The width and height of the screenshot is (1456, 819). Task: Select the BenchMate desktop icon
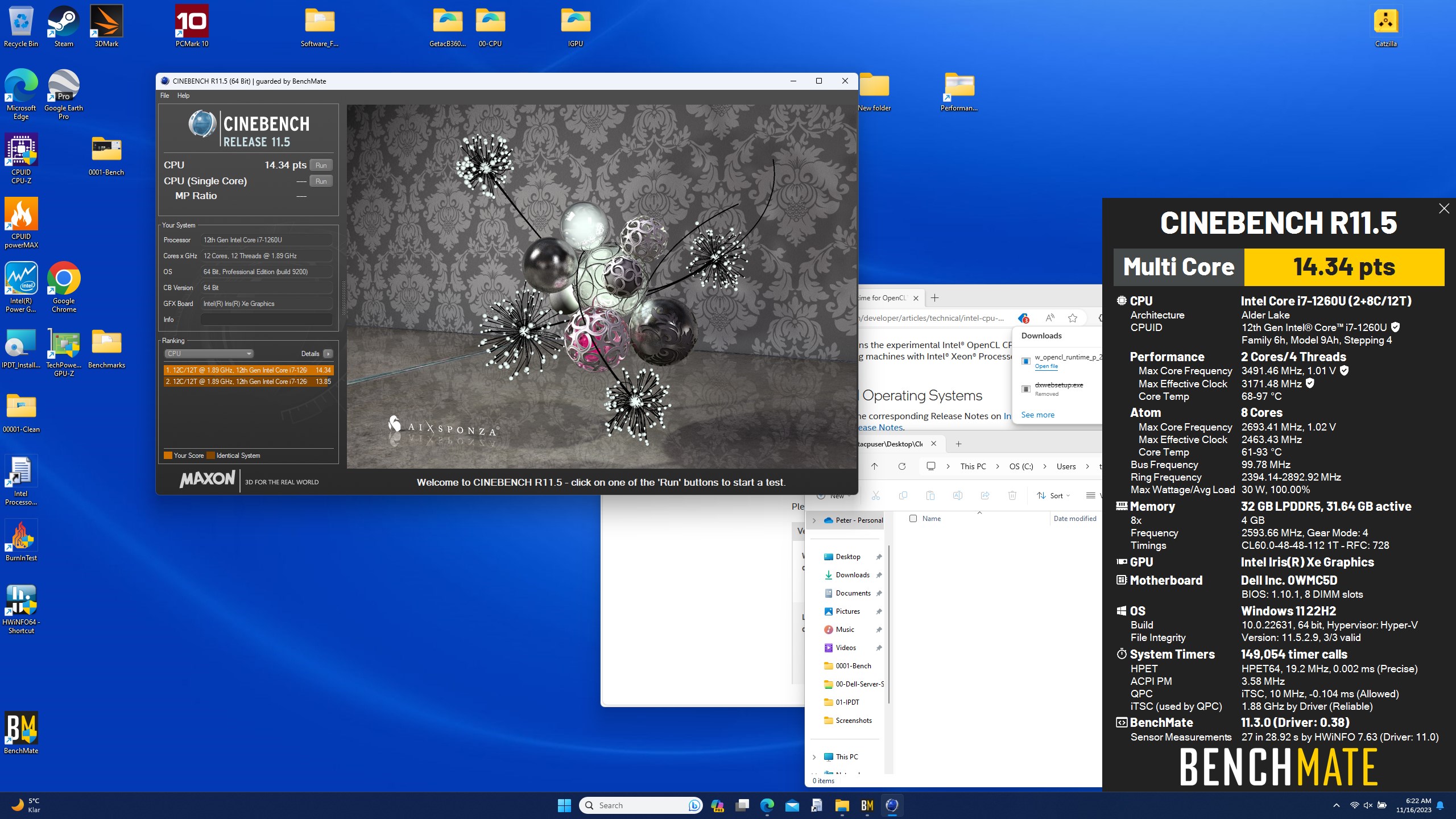click(21, 733)
